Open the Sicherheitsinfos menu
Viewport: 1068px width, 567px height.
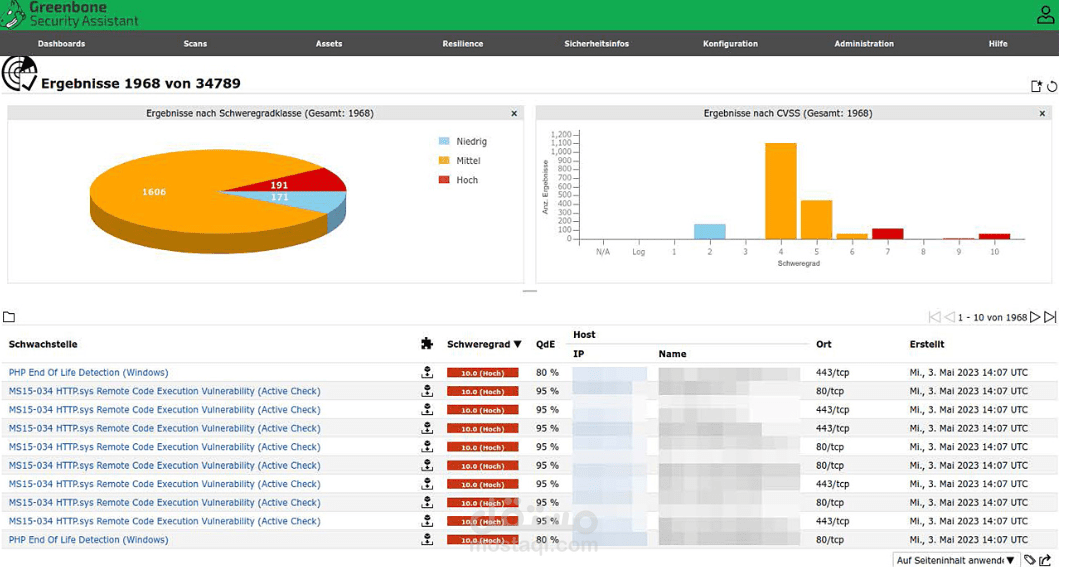(x=597, y=44)
